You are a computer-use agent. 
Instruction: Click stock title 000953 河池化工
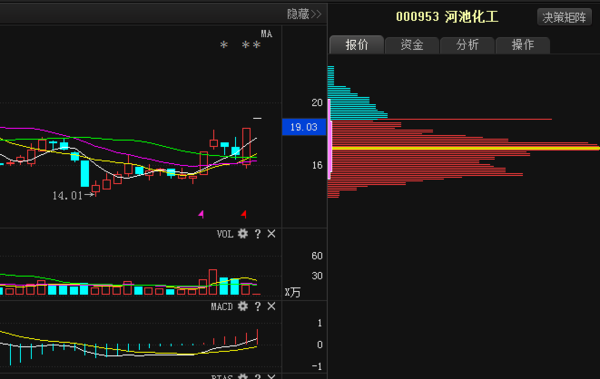click(447, 17)
